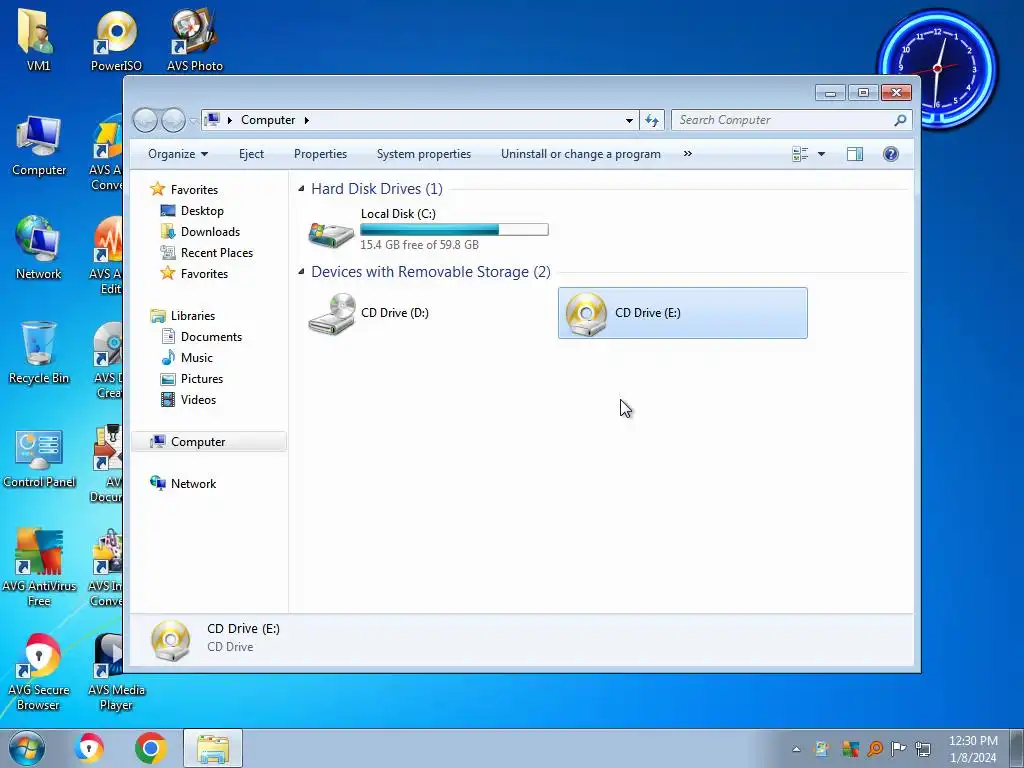Click the AVG AntiVirus Free desktop icon

pos(39,568)
